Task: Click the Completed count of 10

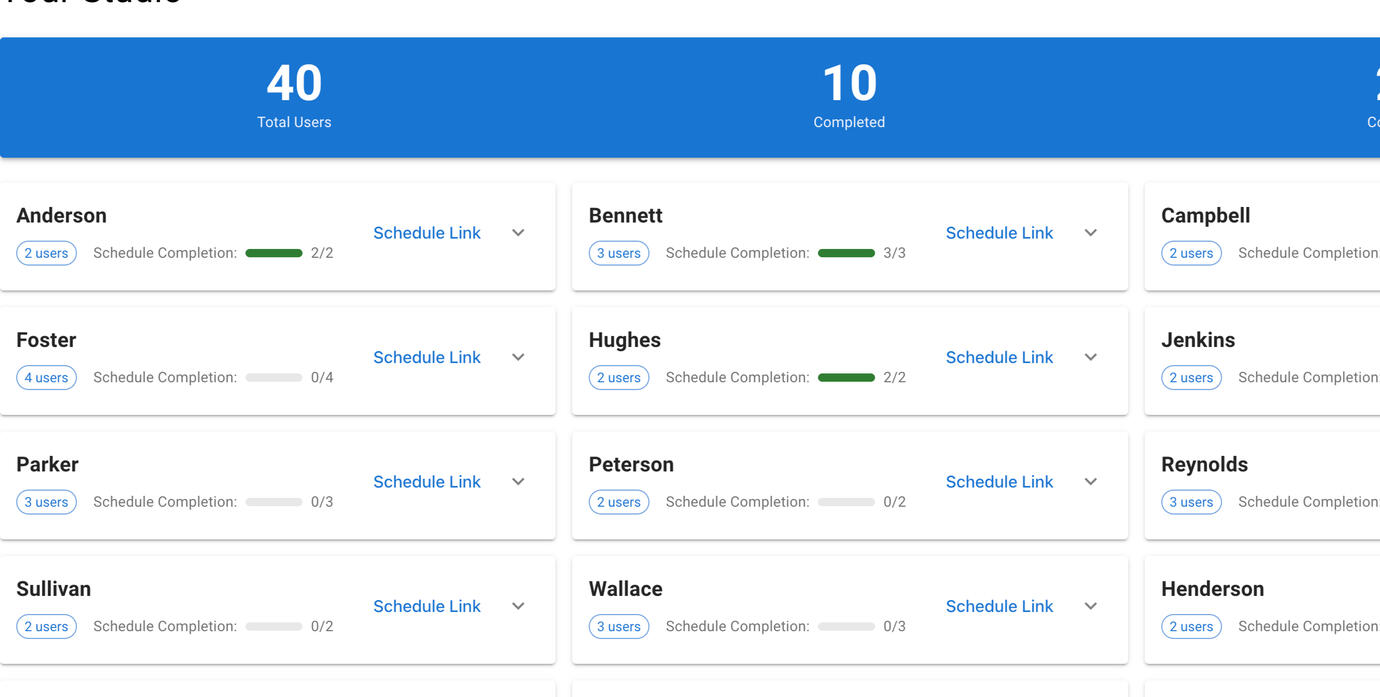Action: coord(849,97)
